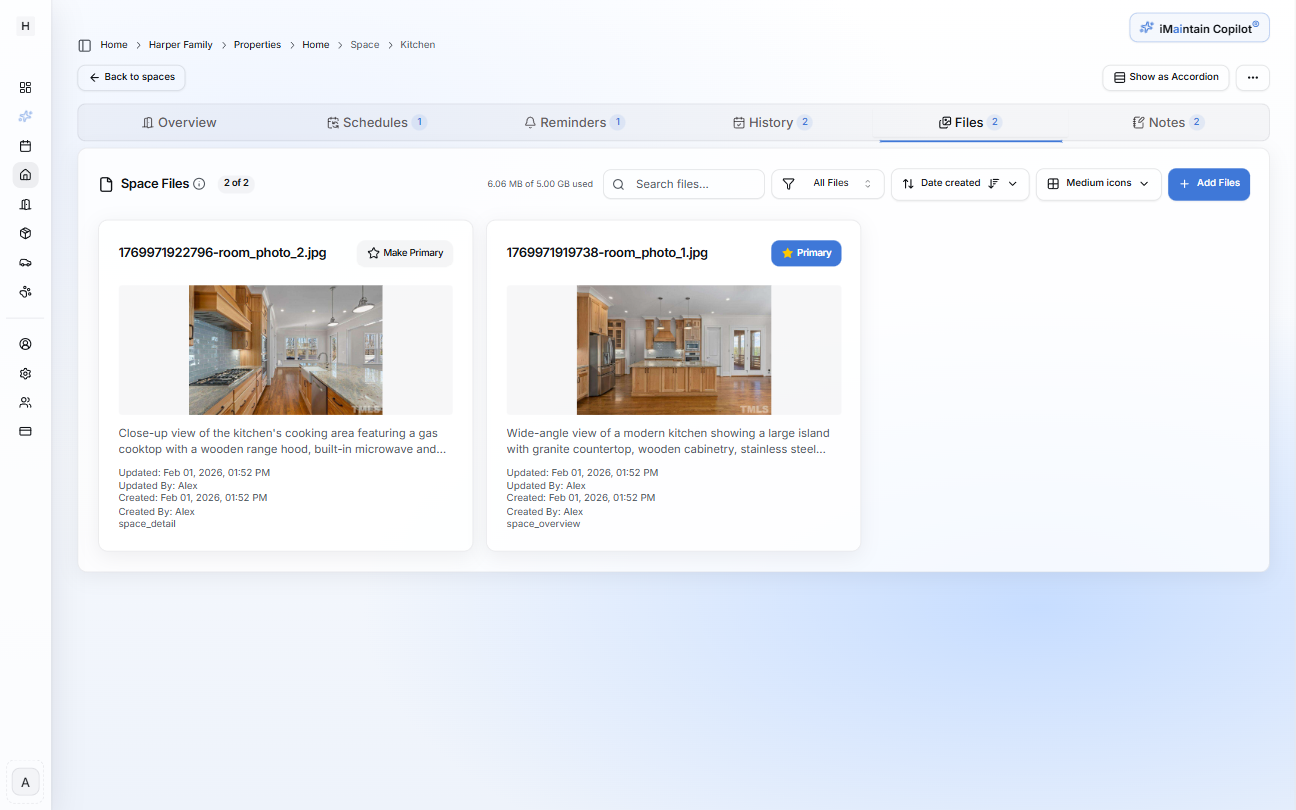Click the Harper Family breadcrumb link
1296x810 pixels.
(180, 44)
